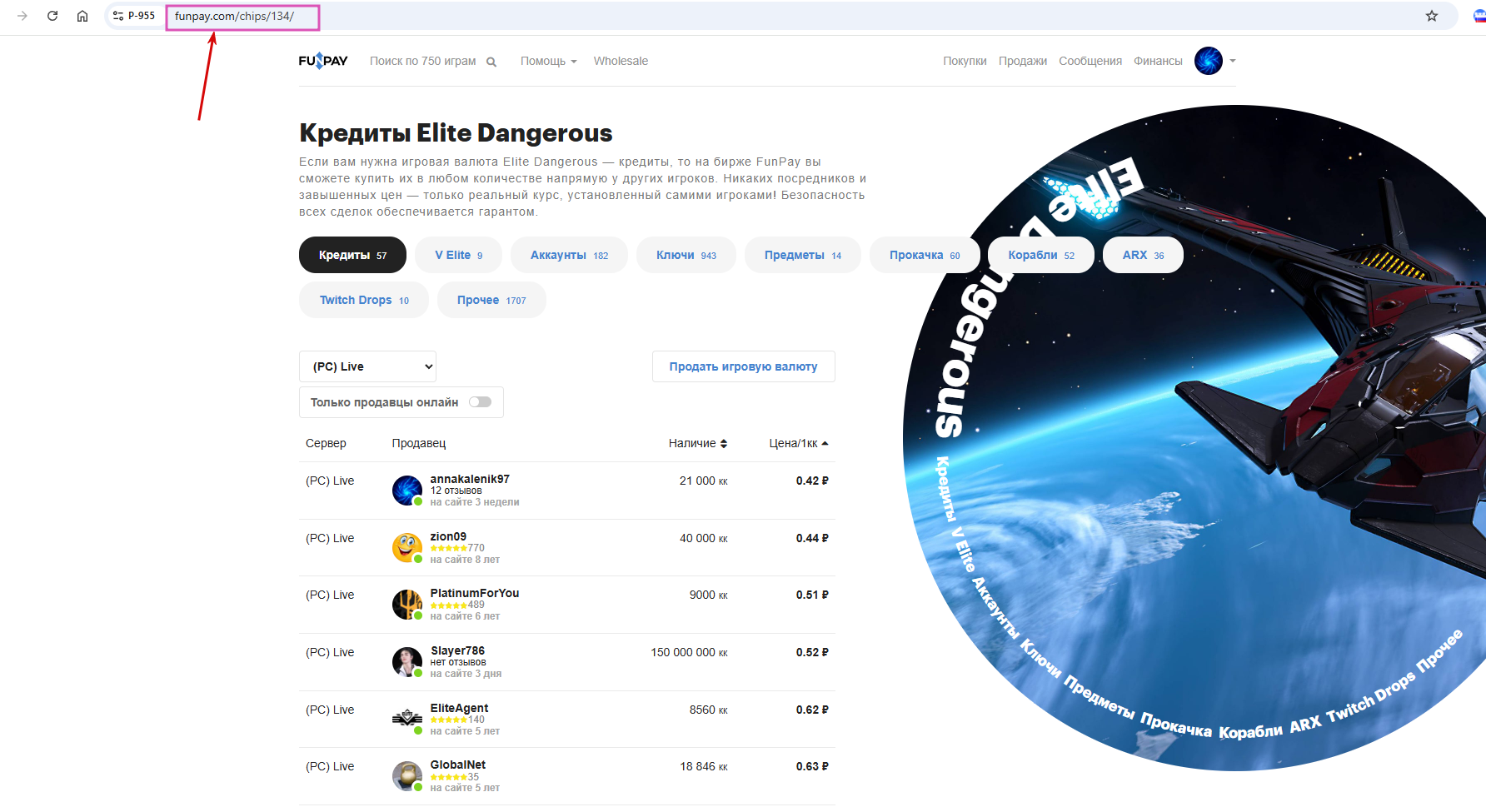Viewport: 1486px width, 812px height.
Task: Open the Финансы page
Action: 1158,61
